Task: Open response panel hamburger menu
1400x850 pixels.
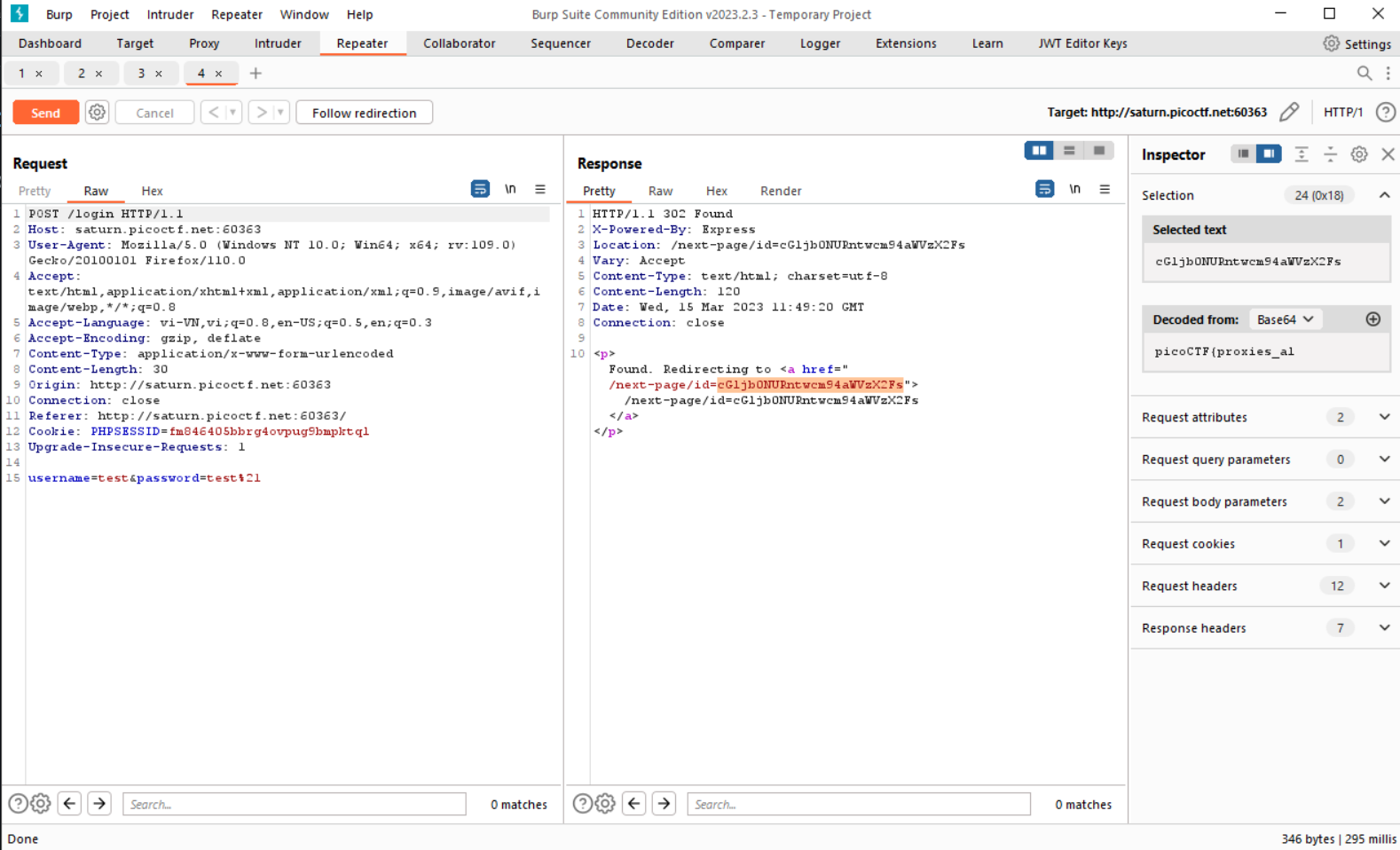Action: [1105, 189]
